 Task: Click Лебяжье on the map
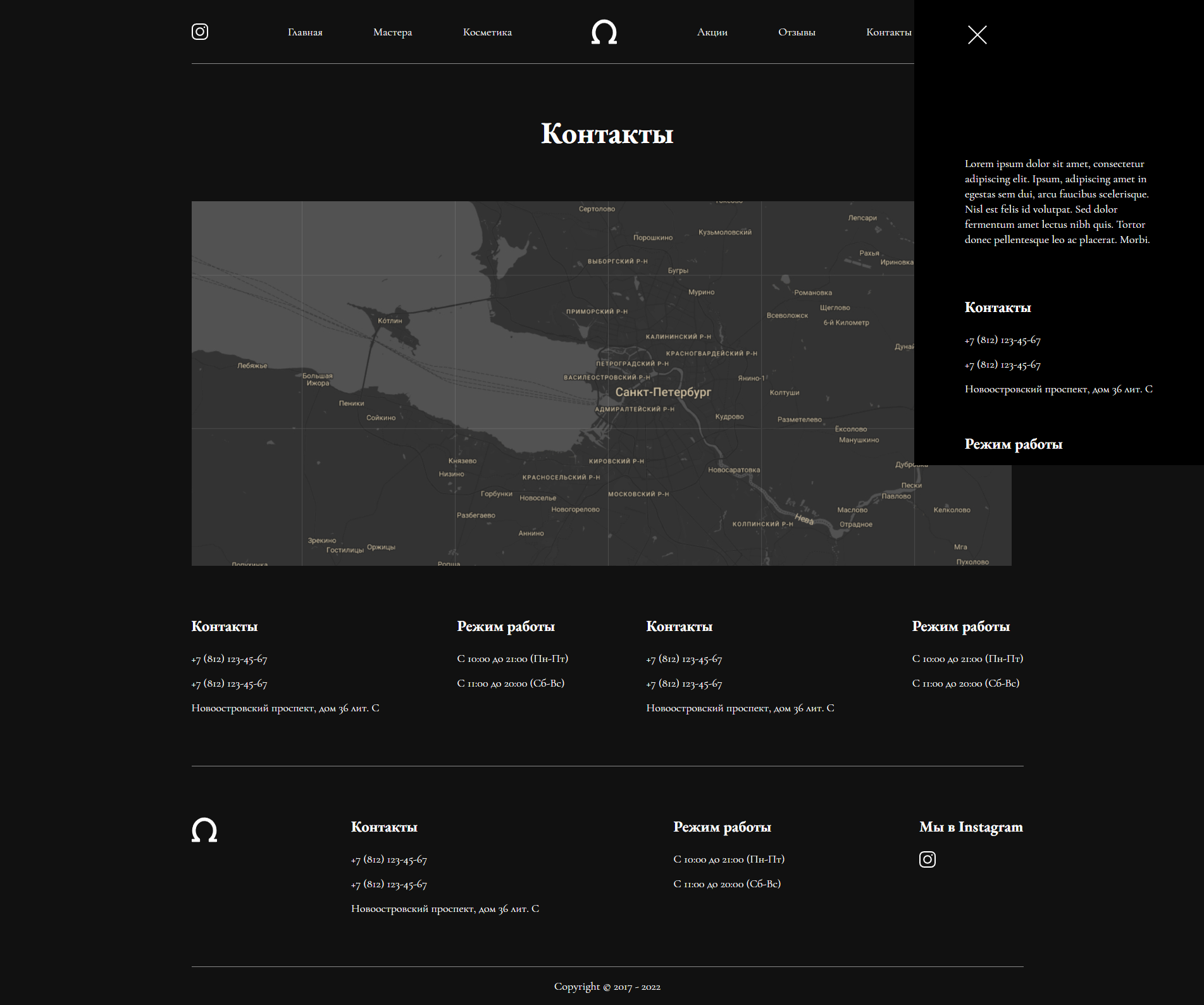point(252,366)
